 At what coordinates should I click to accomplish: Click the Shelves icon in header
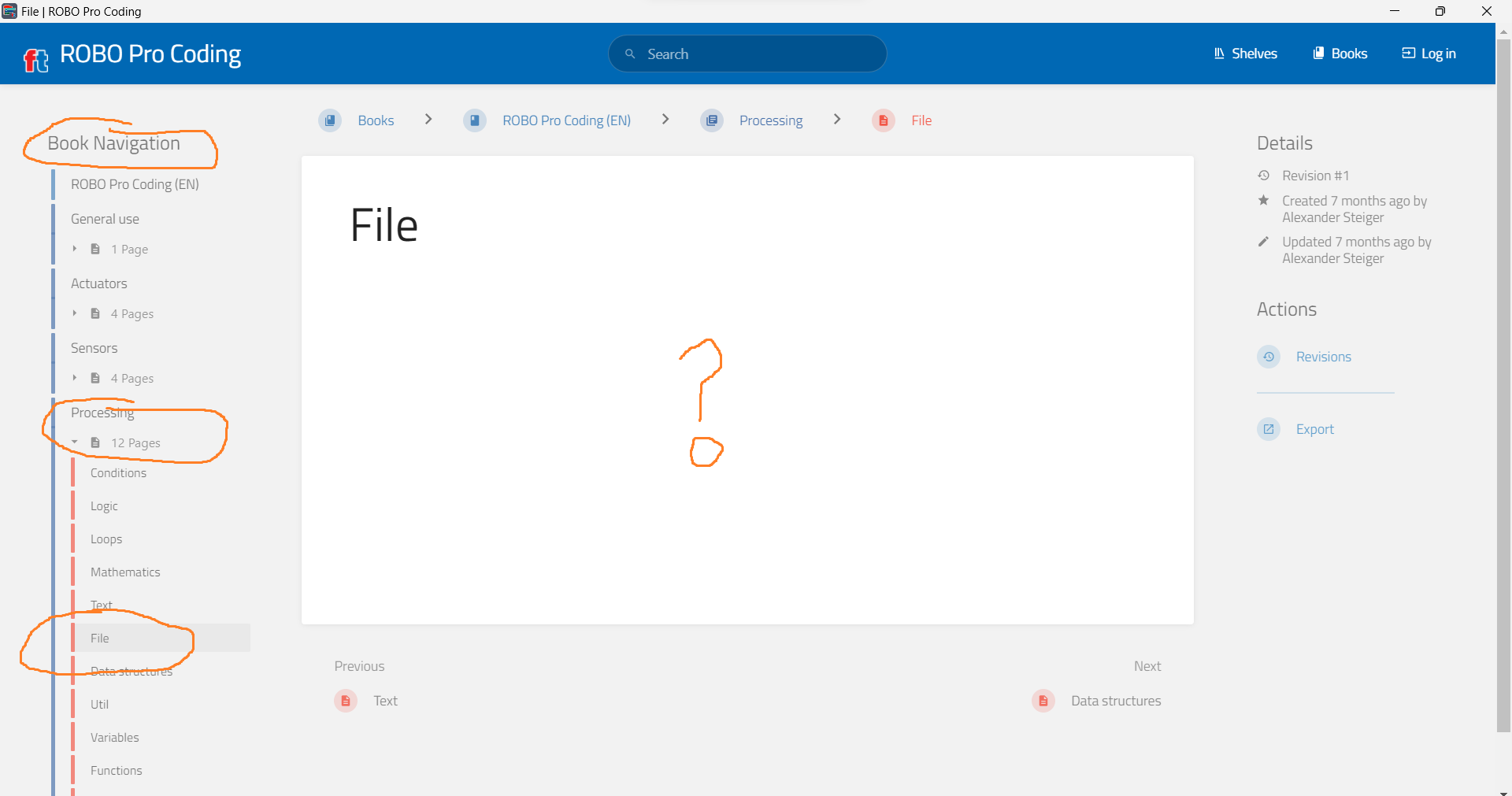coord(1219,54)
